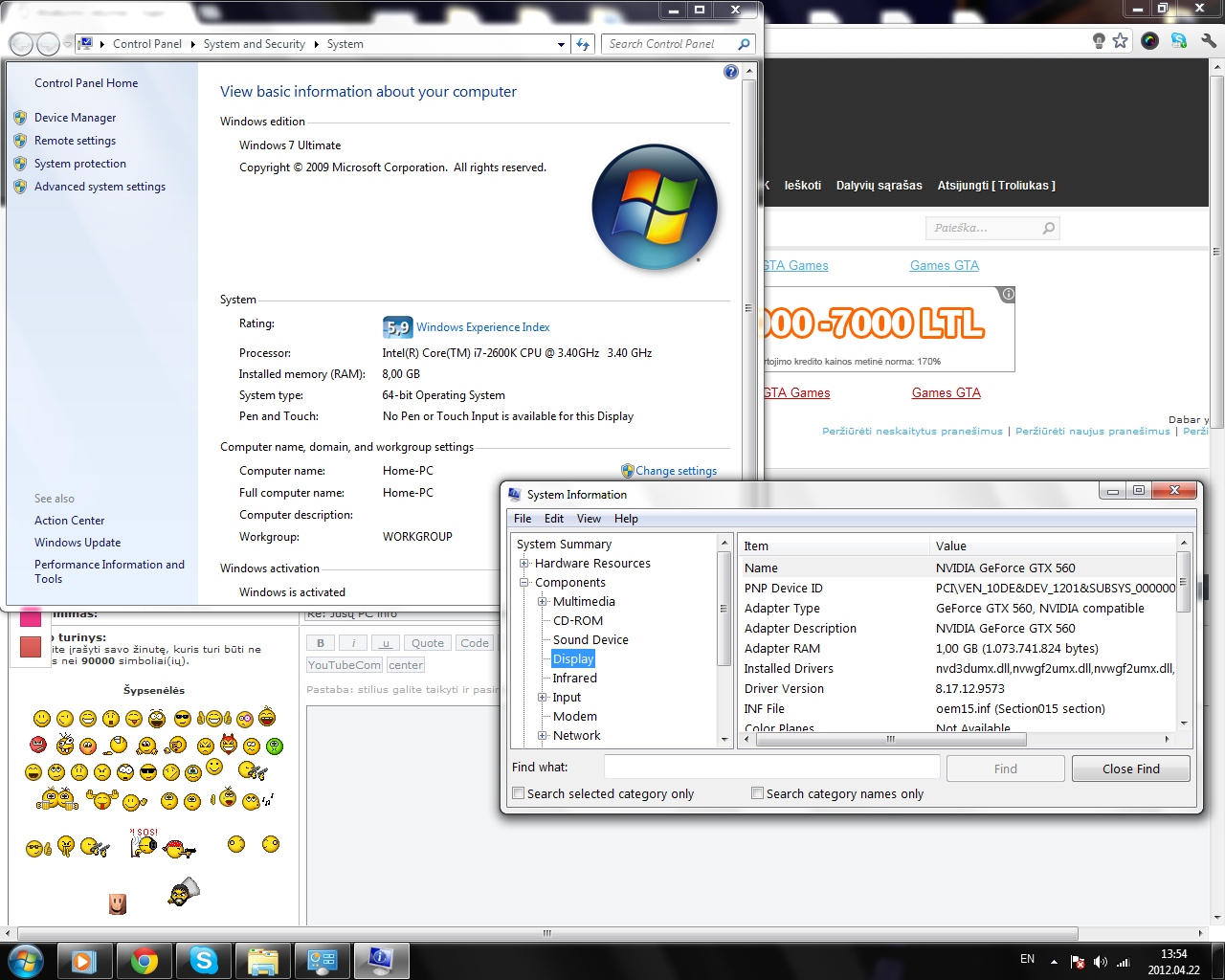
Task: Select Sound Device in the tree
Action: [x=590, y=640]
